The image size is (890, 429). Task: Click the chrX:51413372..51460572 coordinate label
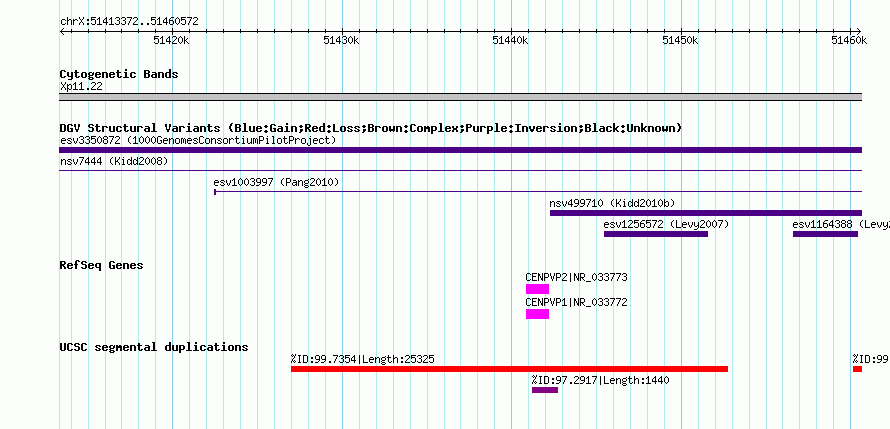(x=129, y=22)
